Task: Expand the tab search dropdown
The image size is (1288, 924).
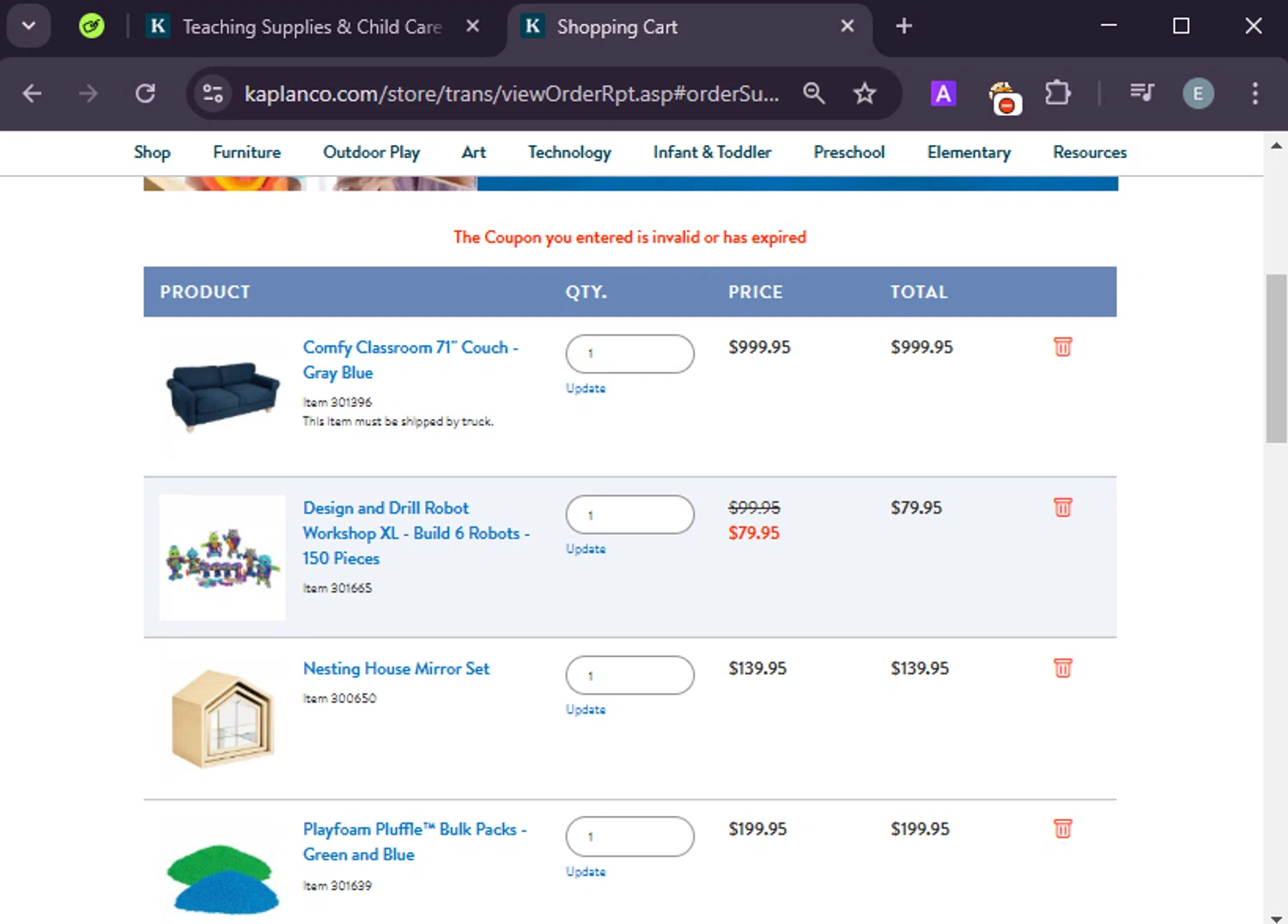Action: (x=28, y=26)
